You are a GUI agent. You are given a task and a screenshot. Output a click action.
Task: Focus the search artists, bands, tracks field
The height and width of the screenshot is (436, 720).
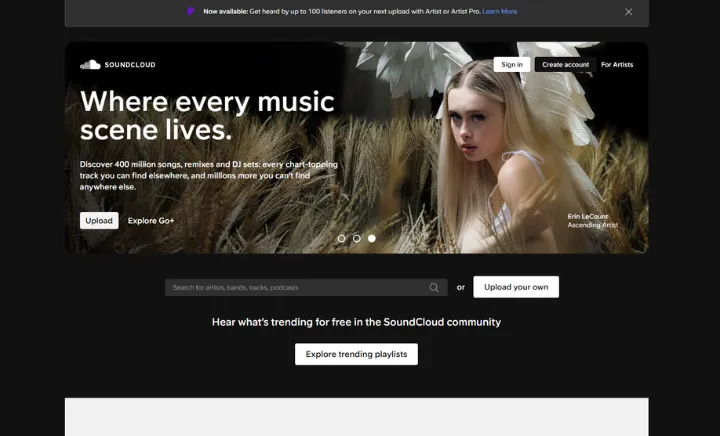point(306,287)
